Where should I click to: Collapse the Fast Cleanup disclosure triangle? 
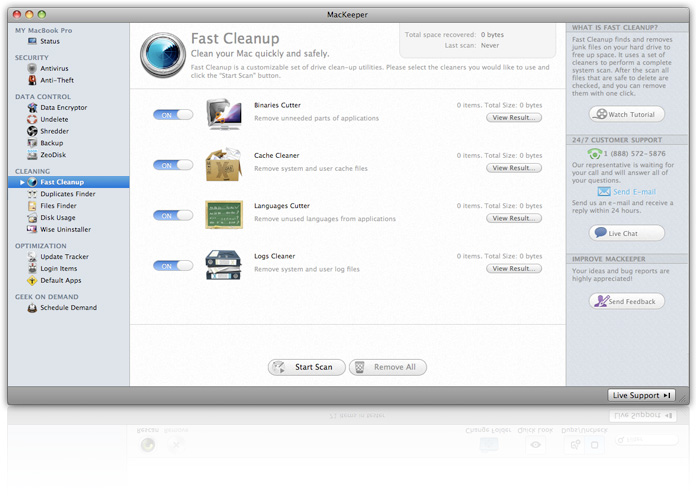click(x=22, y=182)
